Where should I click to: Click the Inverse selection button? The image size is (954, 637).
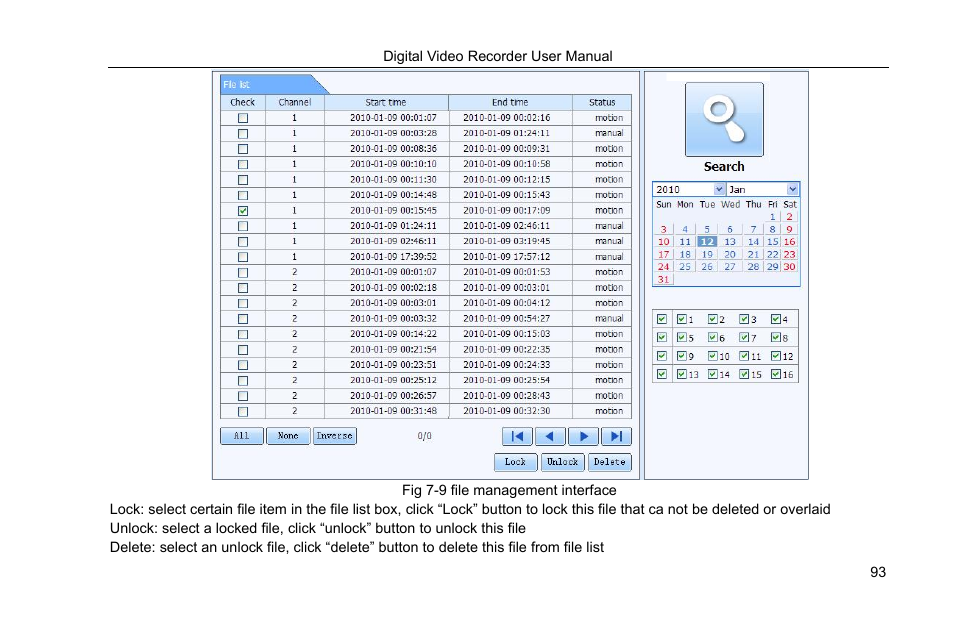(x=335, y=436)
